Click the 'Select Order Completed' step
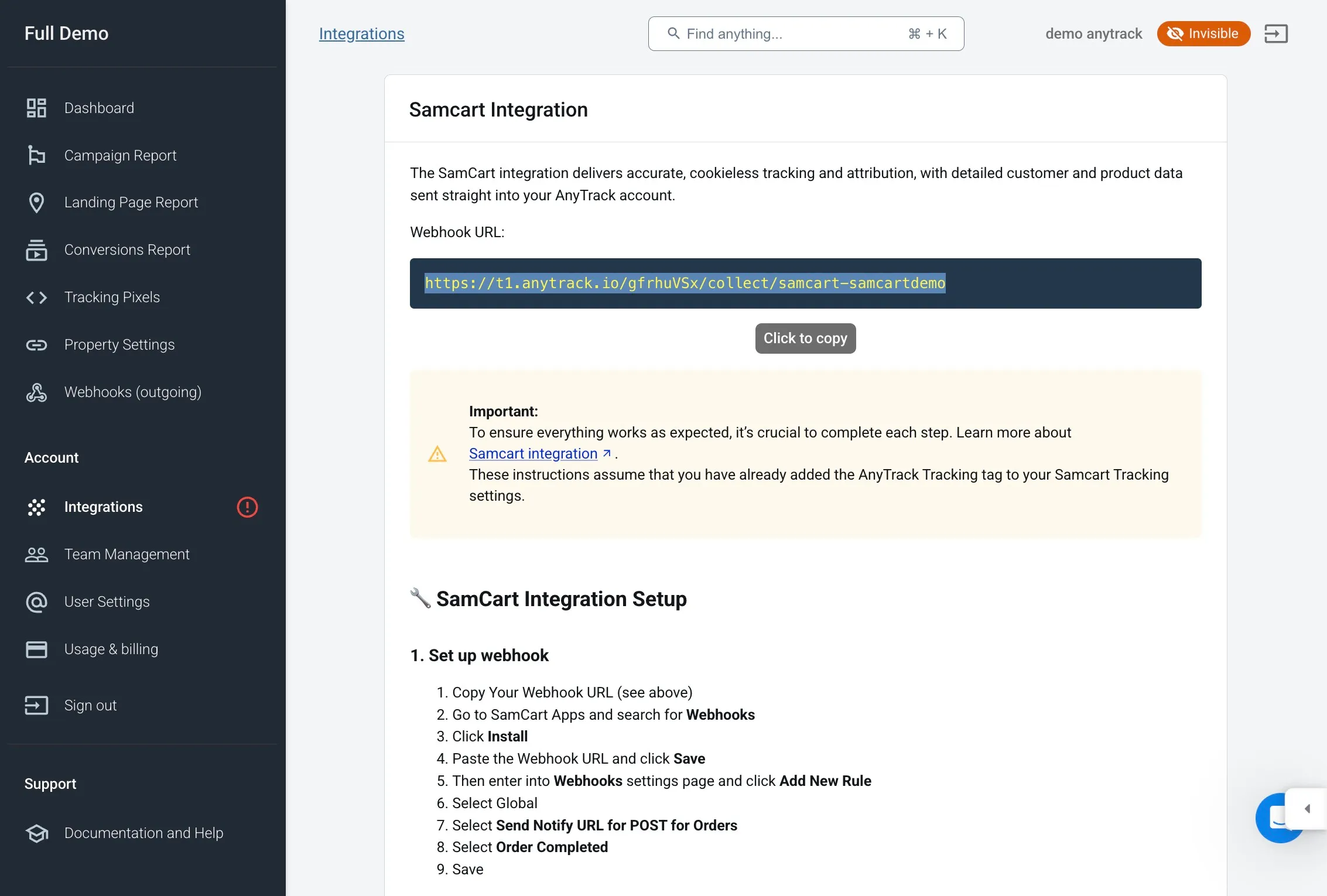This screenshot has width=1327, height=896. pos(530,847)
